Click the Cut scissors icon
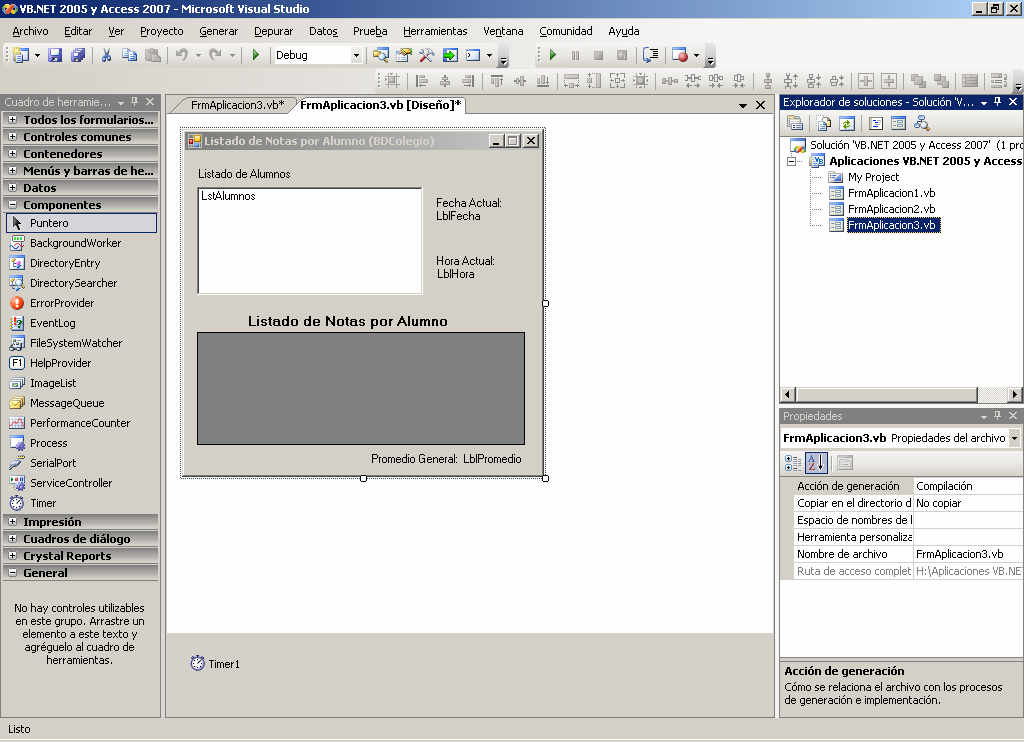This screenshot has height=742, width=1024. click(x=106, y=56)
